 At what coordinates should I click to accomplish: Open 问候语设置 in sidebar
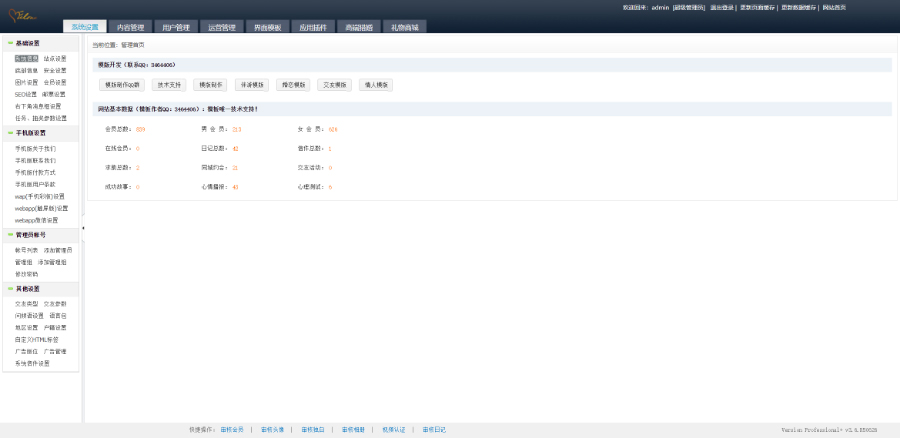pyautogui.click(x=29, y=316)
